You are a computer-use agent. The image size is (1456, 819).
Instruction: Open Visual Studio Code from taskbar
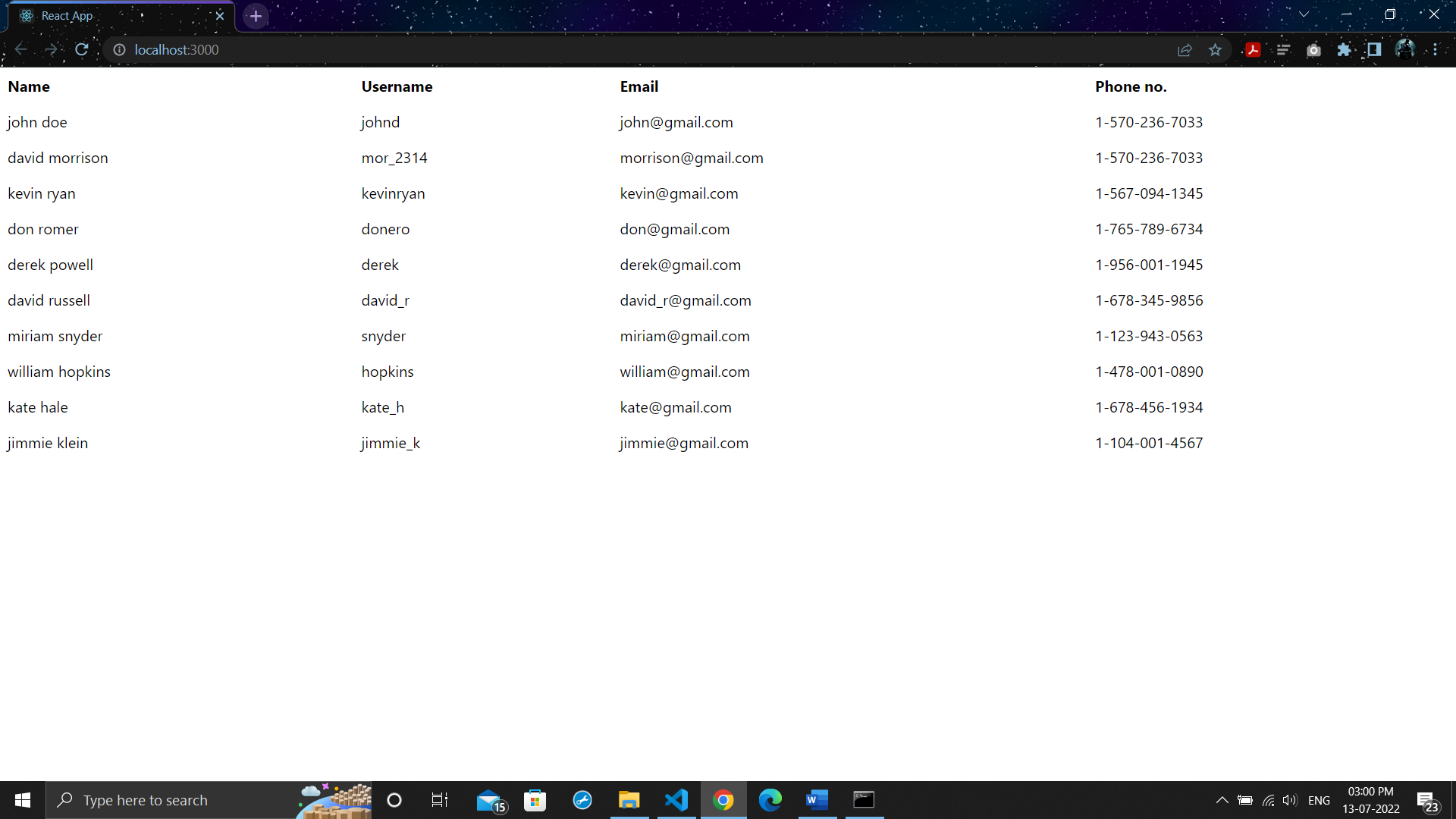(x=676, y=800)
